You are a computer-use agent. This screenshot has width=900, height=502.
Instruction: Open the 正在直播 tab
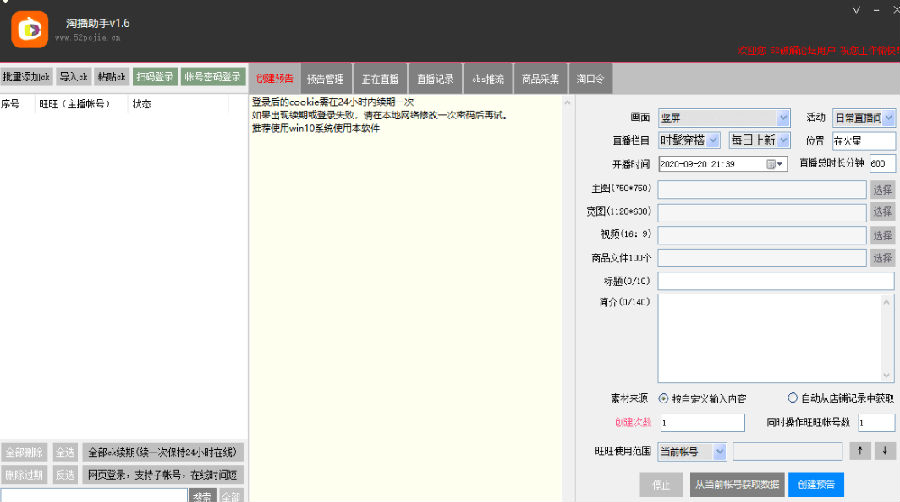pos(380,79)
